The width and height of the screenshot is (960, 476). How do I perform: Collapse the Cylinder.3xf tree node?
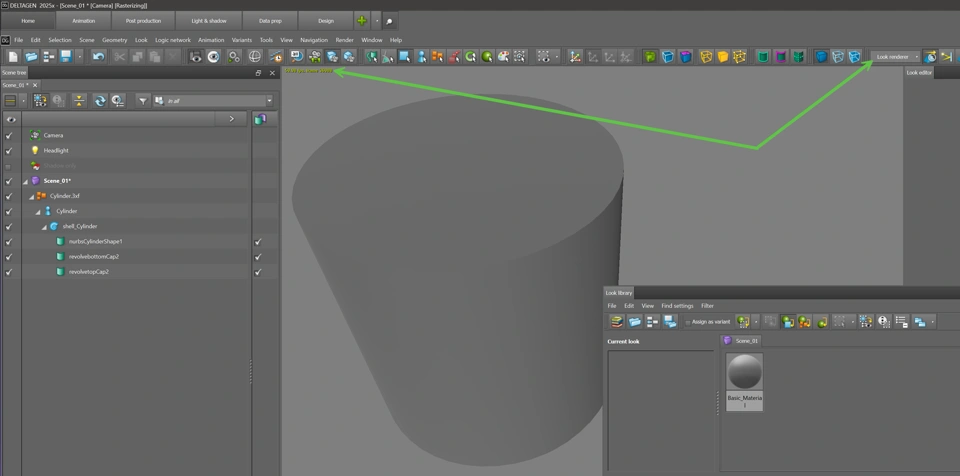coord(32,197)
